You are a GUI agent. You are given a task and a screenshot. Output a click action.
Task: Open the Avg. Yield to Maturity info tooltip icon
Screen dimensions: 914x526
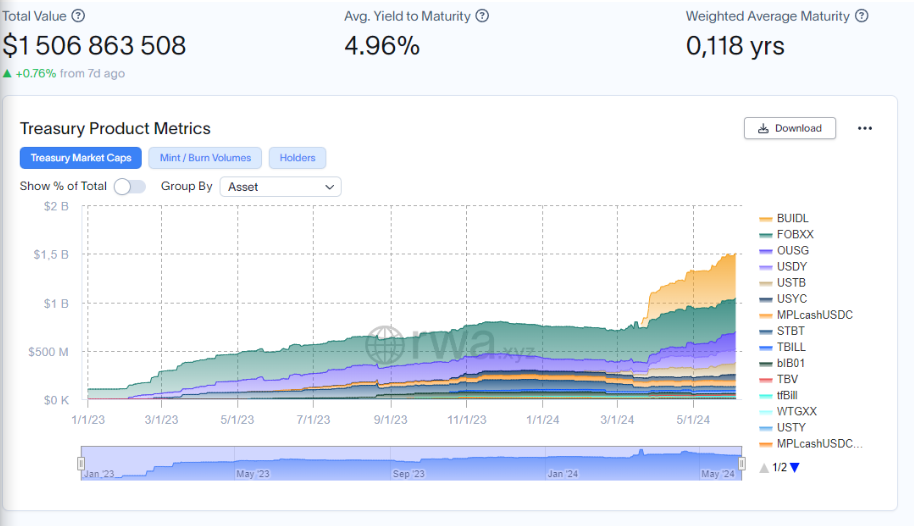coord(482,16)
